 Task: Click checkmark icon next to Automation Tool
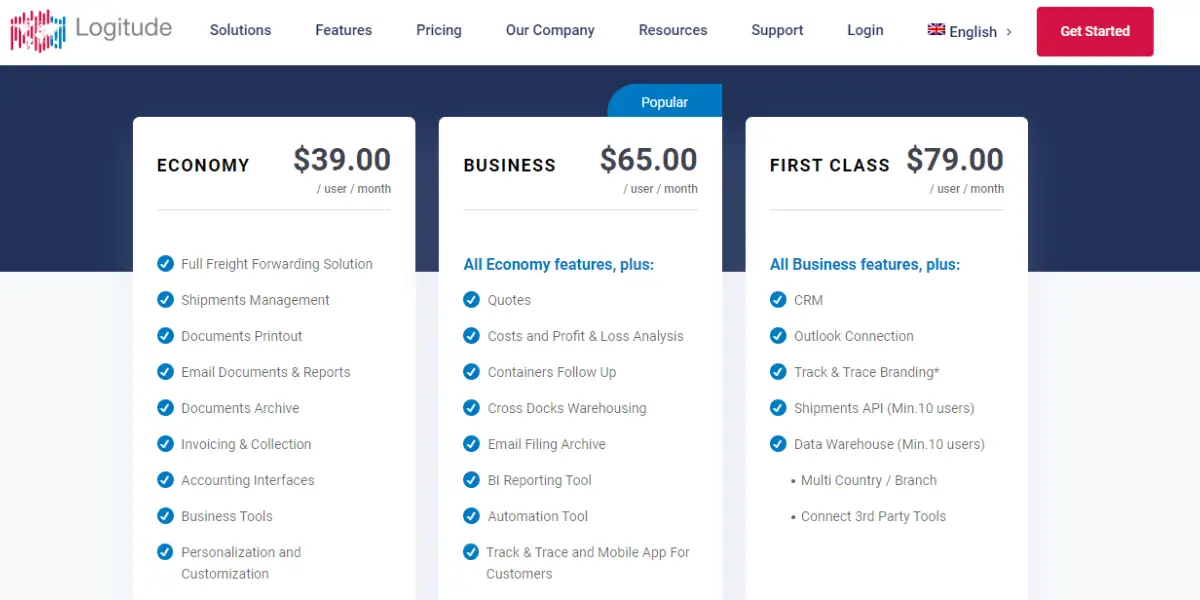pyautogui.click(x=471, y=515)
